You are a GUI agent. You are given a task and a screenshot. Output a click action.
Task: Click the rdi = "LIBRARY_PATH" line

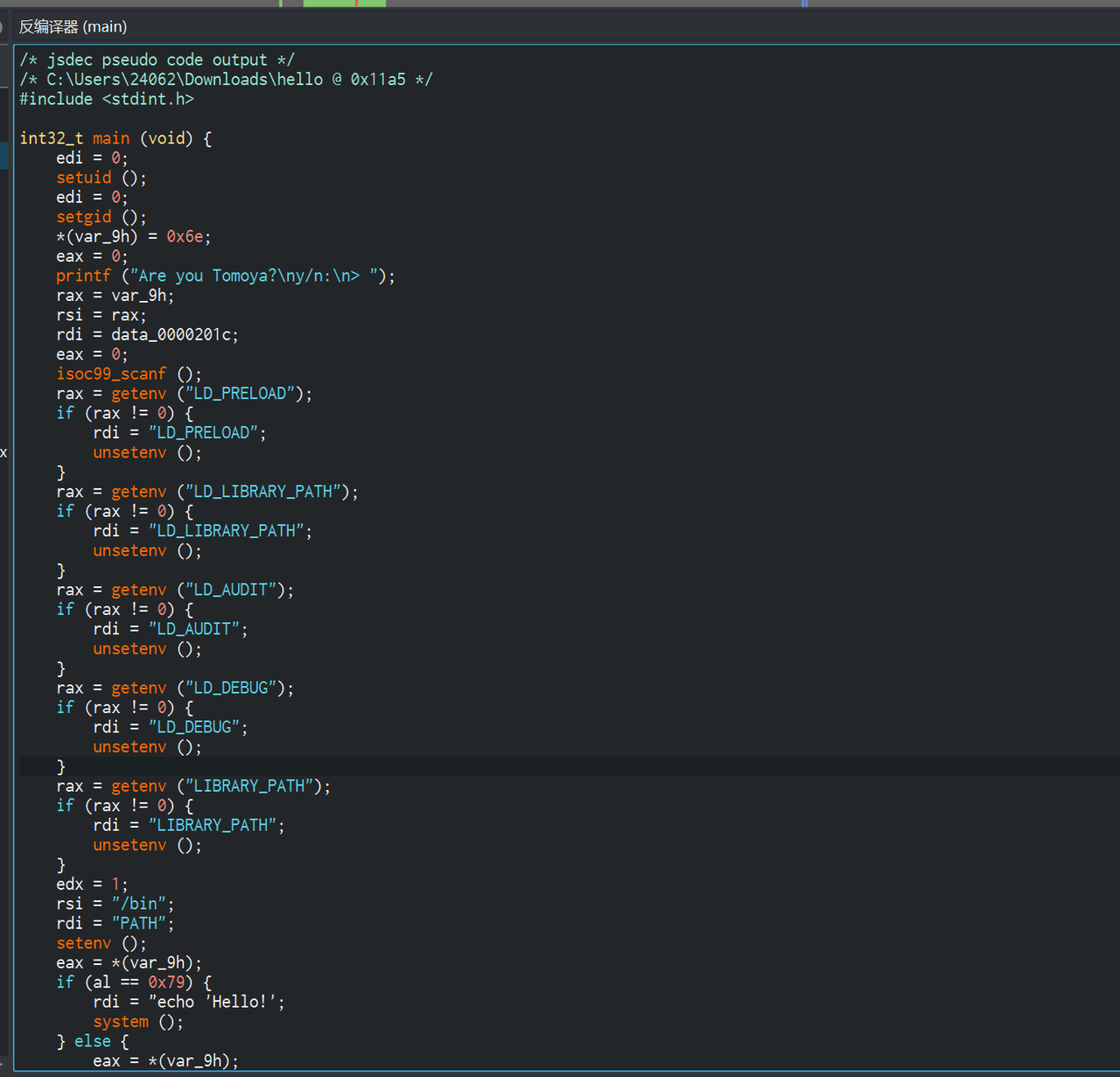(x=189, y=825)
